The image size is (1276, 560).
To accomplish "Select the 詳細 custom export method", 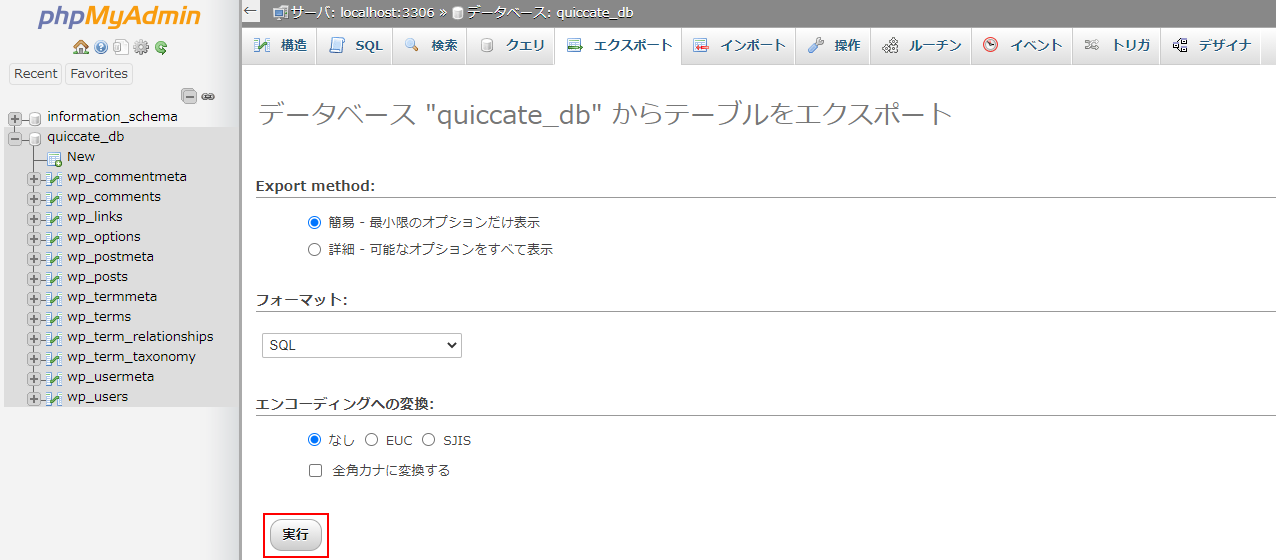I will (x=315, y=249).
